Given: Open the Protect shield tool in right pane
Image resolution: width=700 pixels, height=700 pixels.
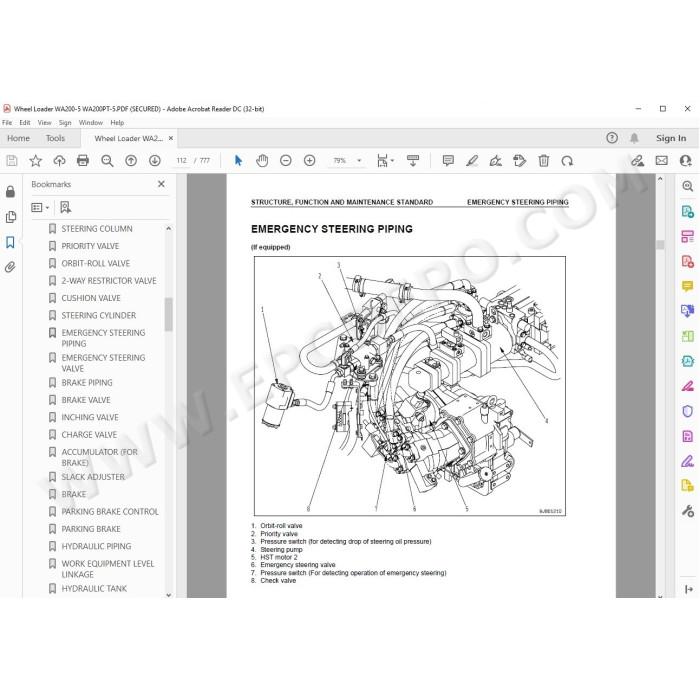Looking at the screenshot, I should (688, 411).
